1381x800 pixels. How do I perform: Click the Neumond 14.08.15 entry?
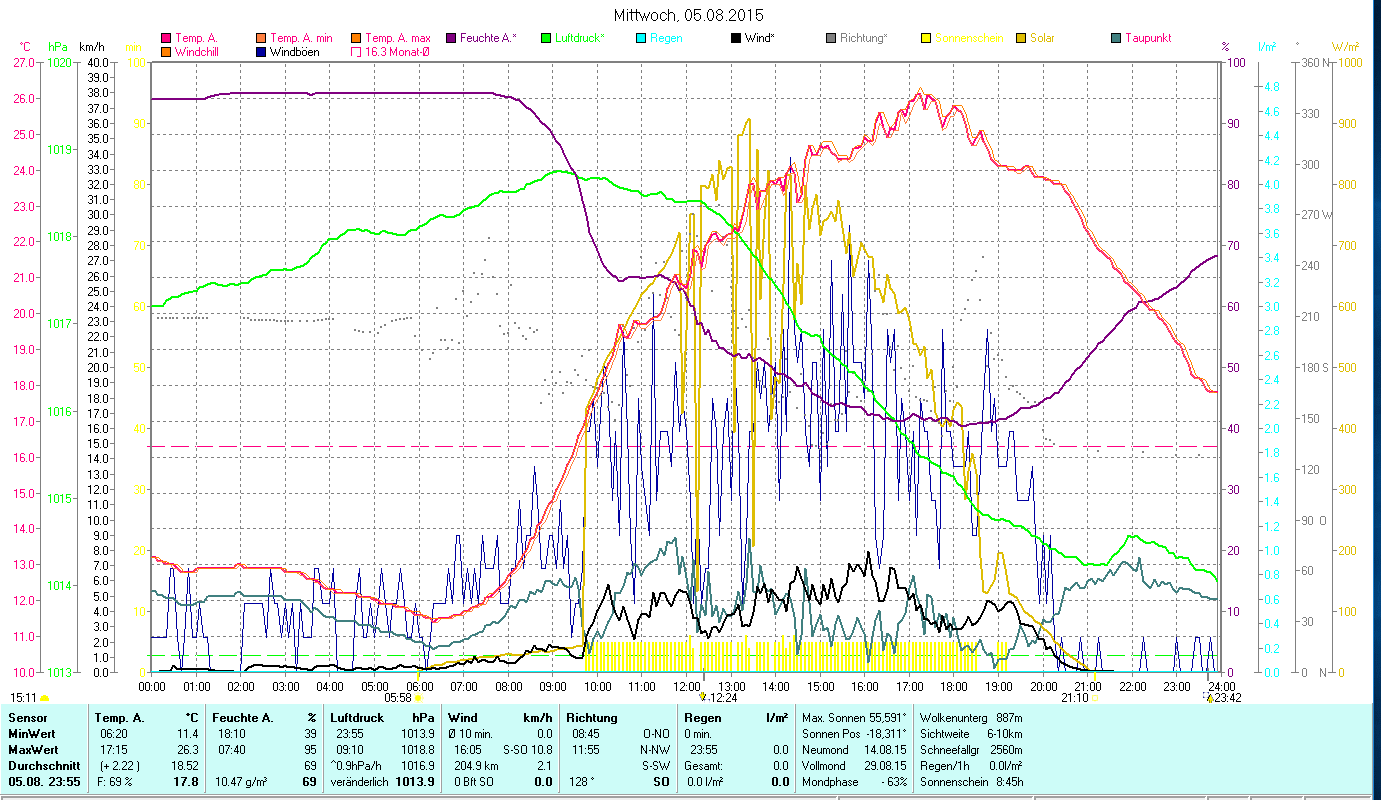point(854,750)
